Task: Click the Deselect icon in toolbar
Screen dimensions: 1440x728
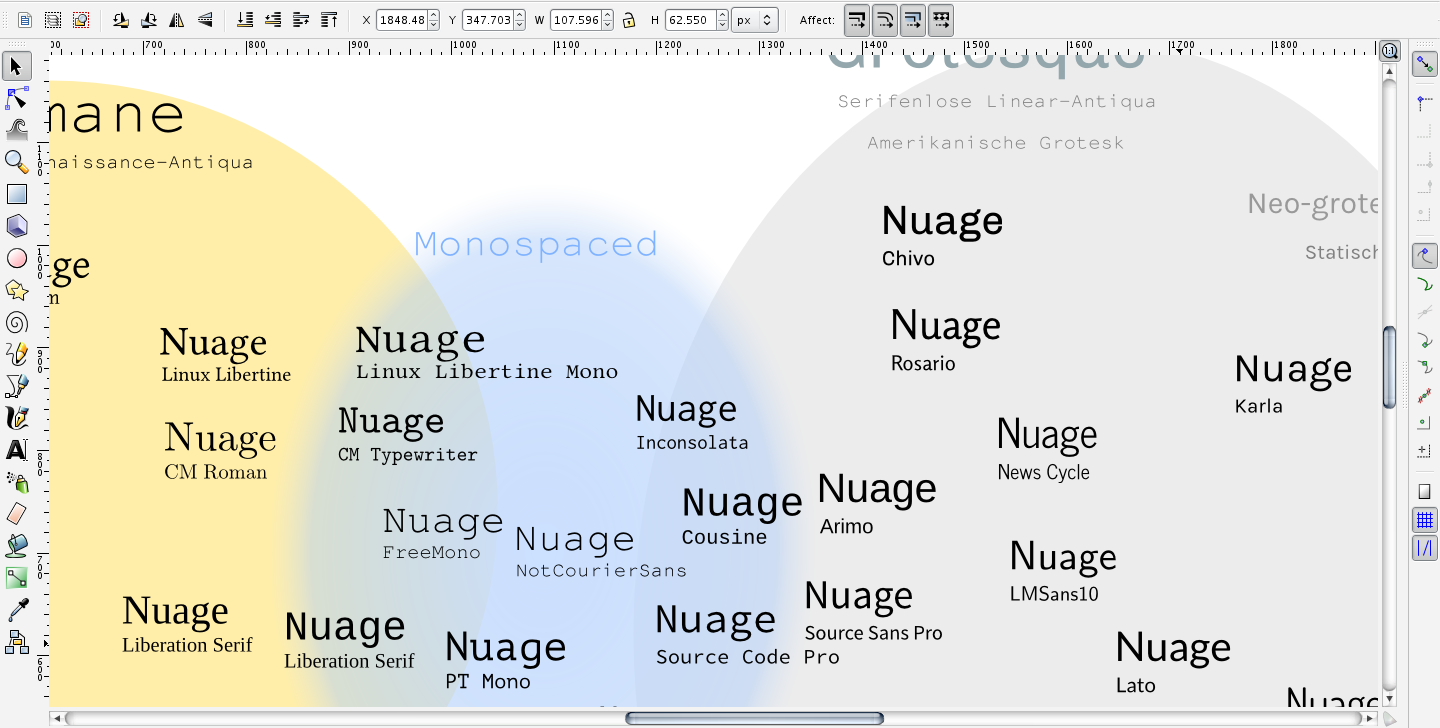Action: 81,20
